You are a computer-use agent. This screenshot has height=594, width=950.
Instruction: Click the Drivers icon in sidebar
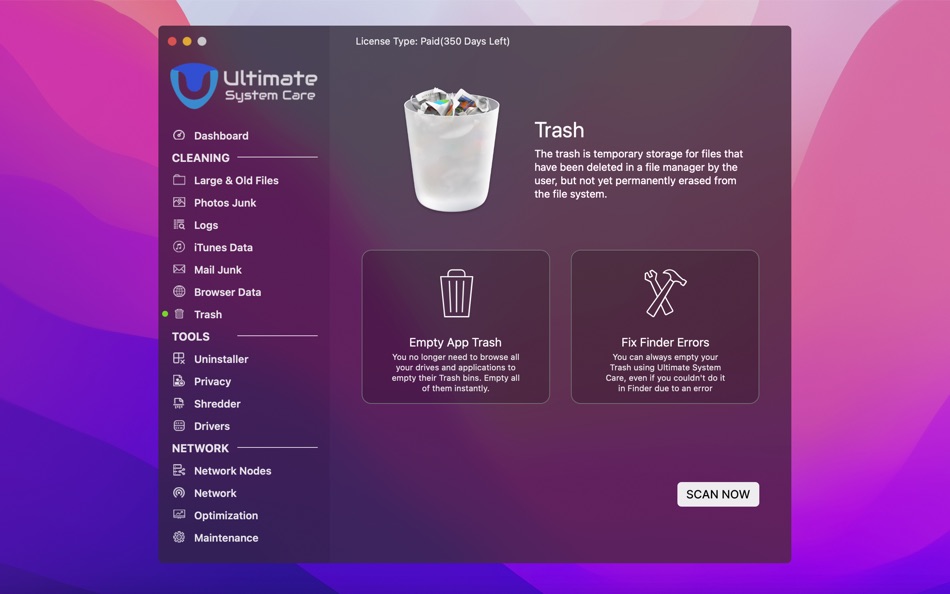[179, 425]
